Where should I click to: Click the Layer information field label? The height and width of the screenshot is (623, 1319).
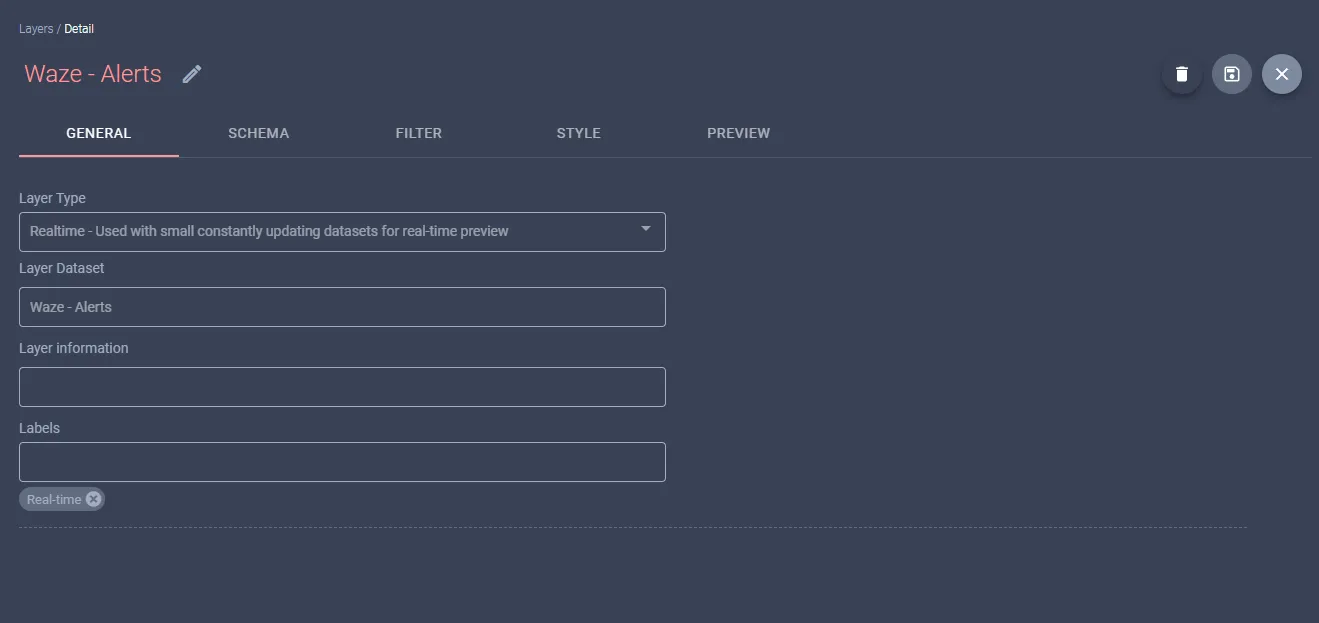(74, 348)
